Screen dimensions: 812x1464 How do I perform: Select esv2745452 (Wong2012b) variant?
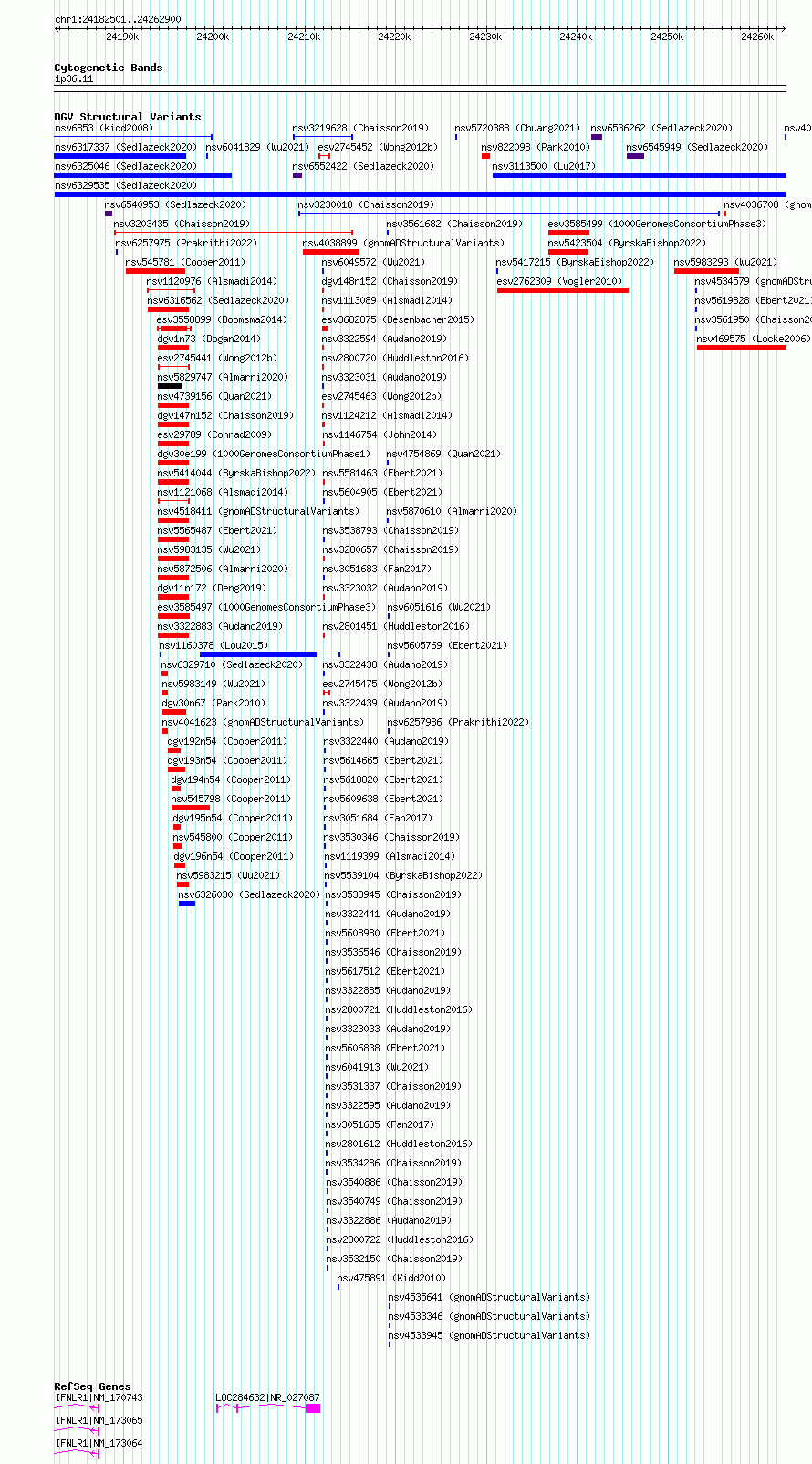378,148
